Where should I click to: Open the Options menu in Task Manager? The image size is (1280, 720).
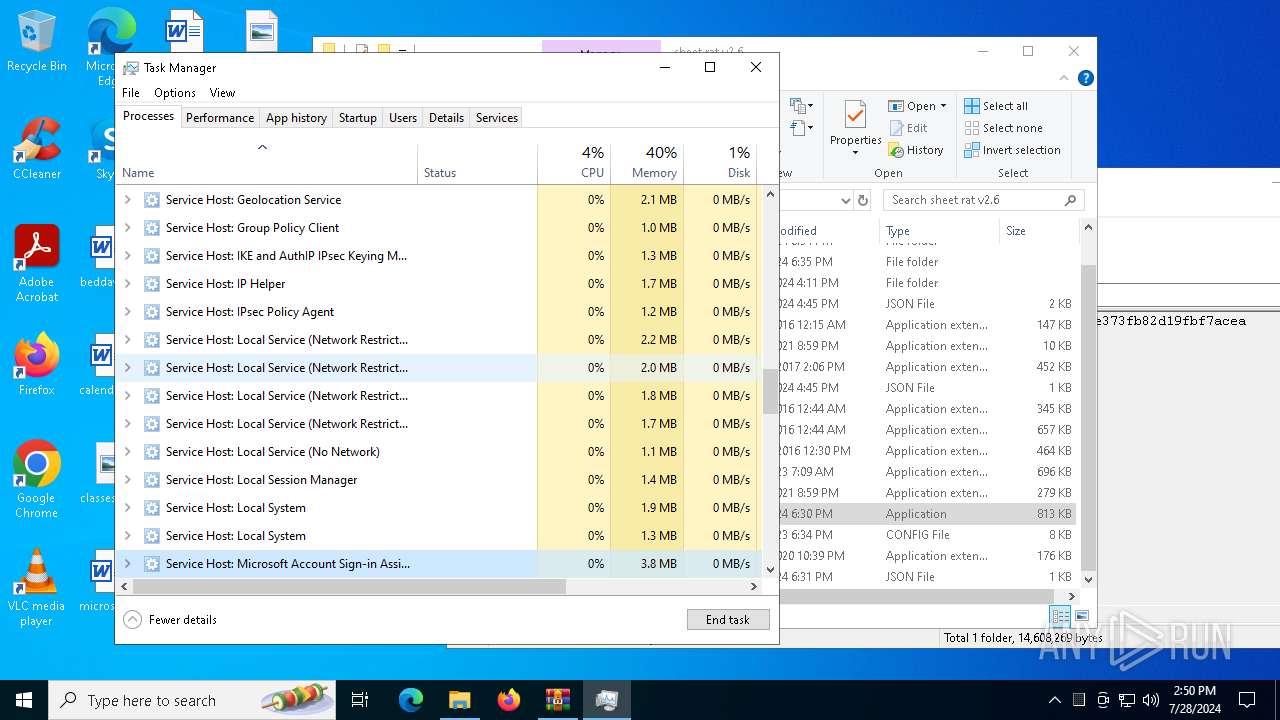pyautogui.click(x=175, y=92)
